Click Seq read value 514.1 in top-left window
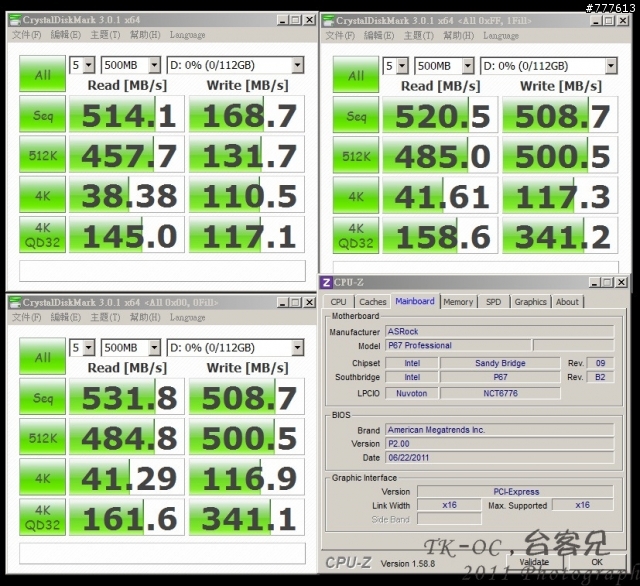The image size is (640, 586). point(127,114)
